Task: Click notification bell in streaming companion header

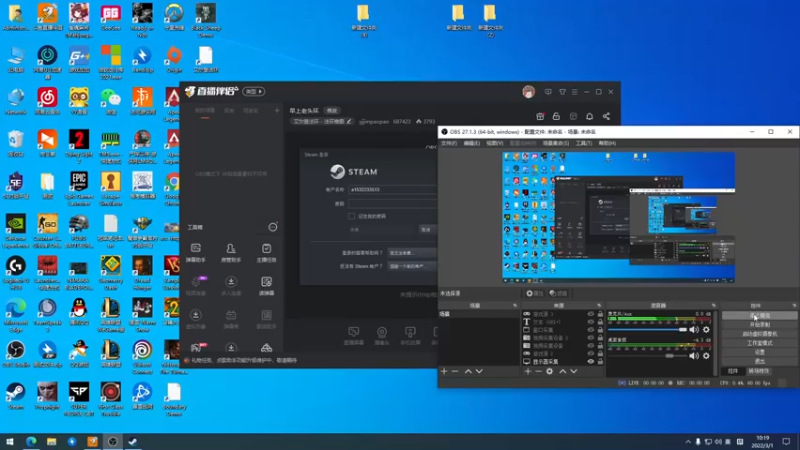Action: pyautogui.click(x=589, y=116)
